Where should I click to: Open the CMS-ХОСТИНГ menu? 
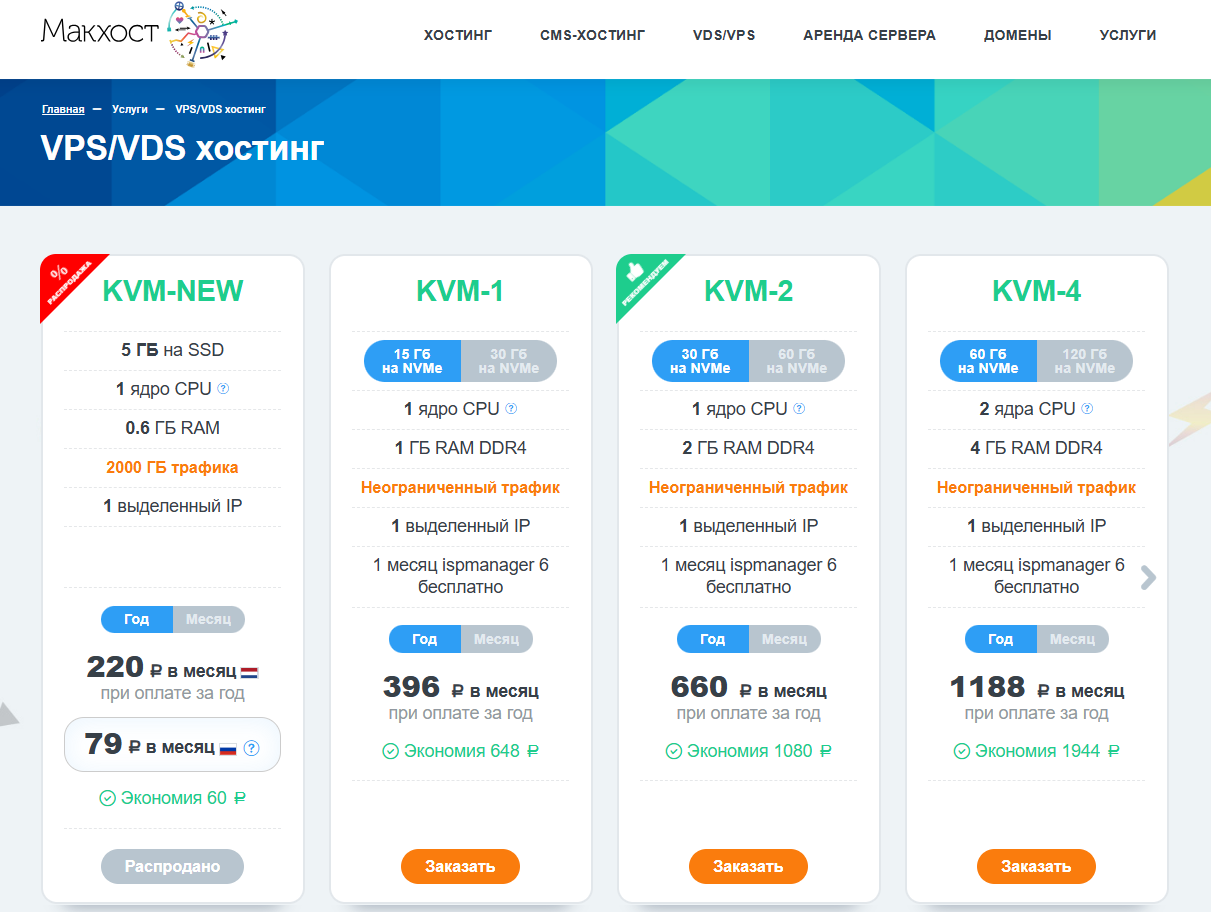tap(593, 35)
